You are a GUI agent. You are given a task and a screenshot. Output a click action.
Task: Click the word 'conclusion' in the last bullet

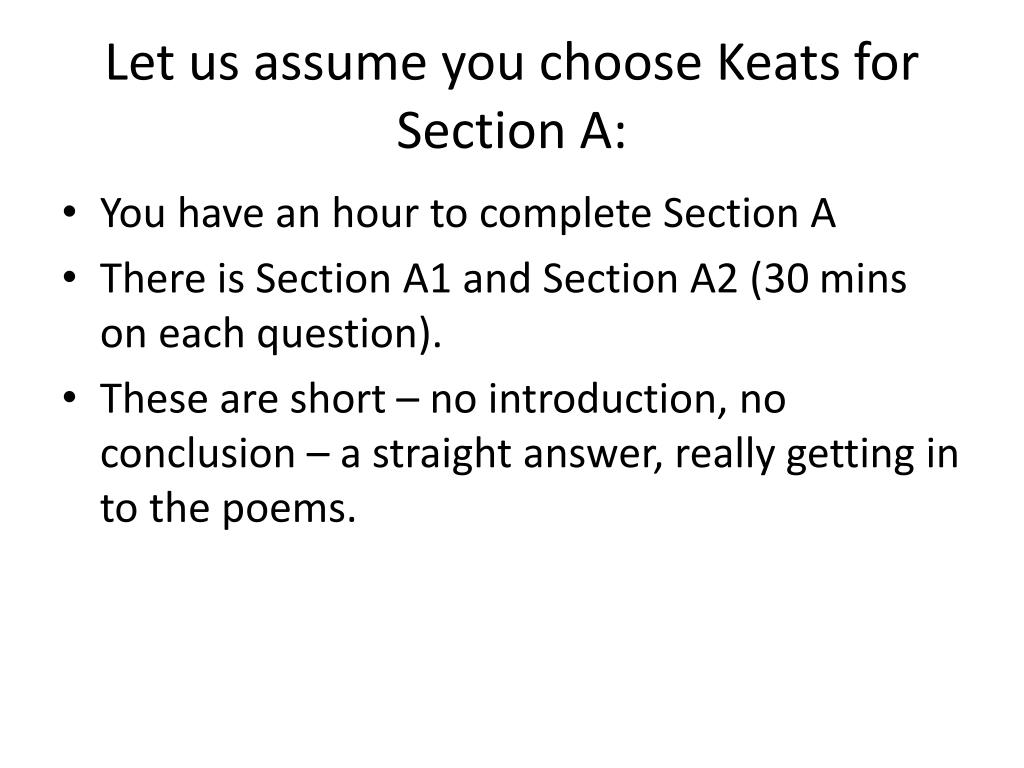click(x=198, y=454)
